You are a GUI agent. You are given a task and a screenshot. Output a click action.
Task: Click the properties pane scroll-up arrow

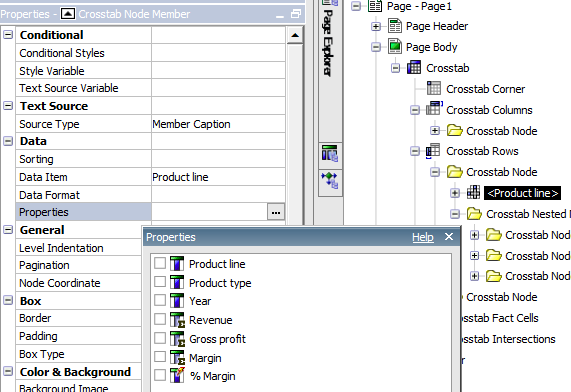(x=295, y=35)
